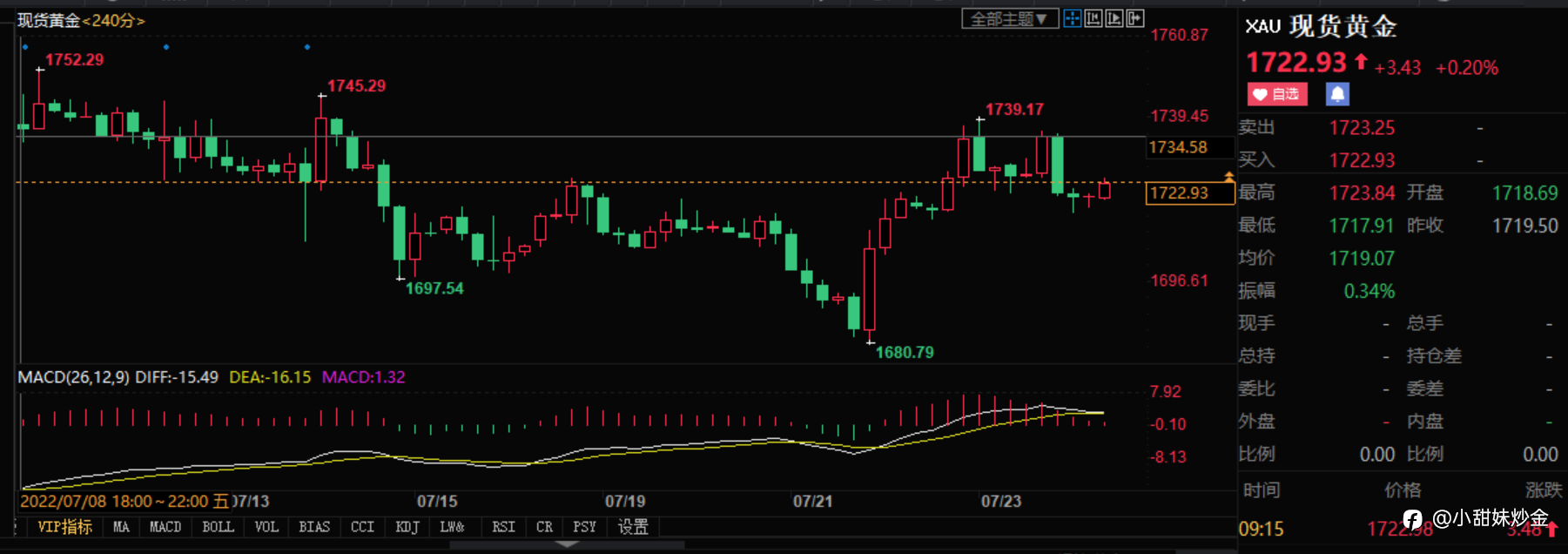
Task: Click the play-forward chart replay icon
Action: click(x=1114, y=18)
